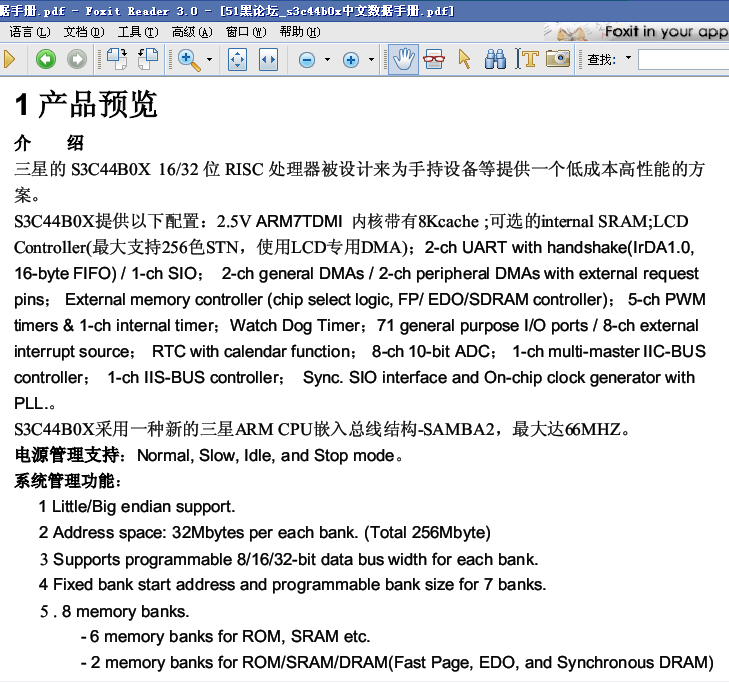729x683 pixels.
Task: Open the 文档(D) menu
Action: click(x=84, y=32)
